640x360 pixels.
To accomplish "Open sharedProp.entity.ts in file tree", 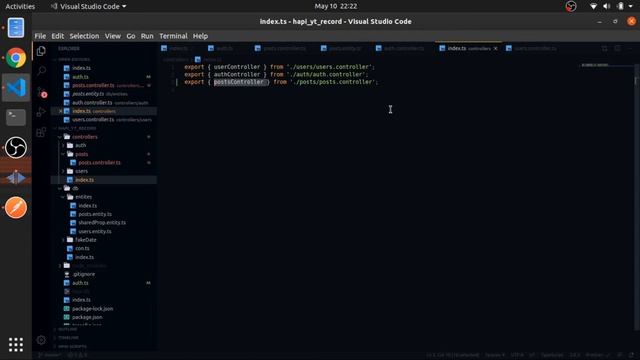I will tap(102, 223).
